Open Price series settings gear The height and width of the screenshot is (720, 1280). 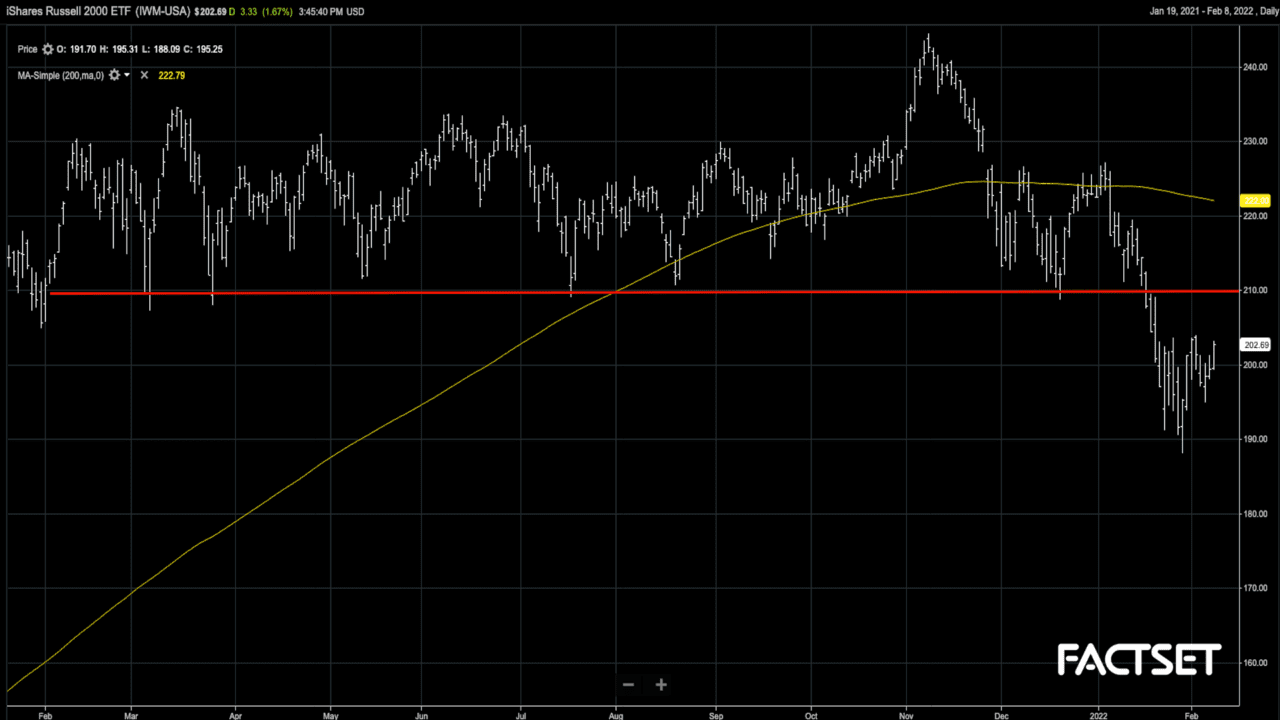(47, 50)
